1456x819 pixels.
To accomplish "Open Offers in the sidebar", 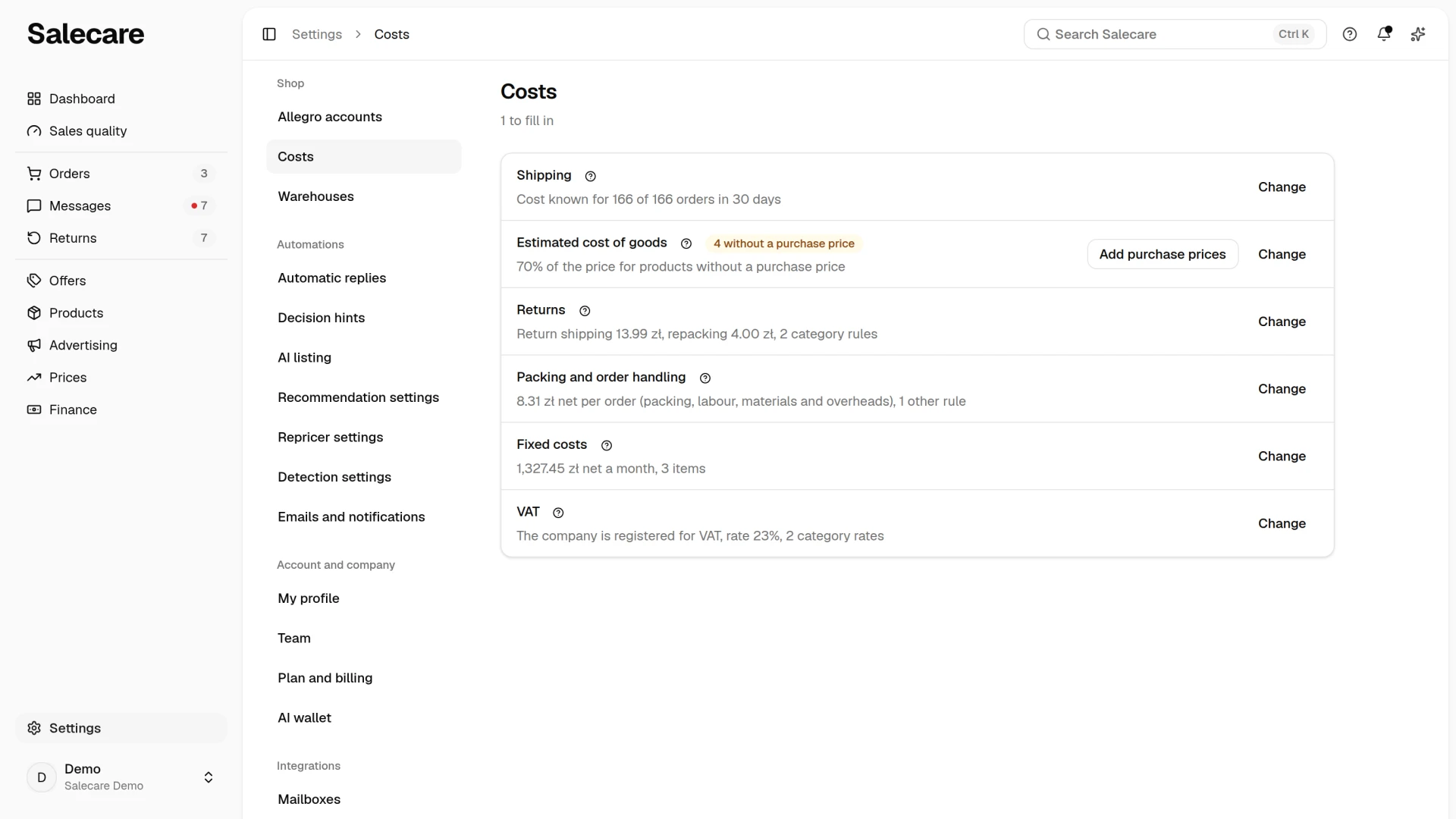I will [x=121, y=281].
